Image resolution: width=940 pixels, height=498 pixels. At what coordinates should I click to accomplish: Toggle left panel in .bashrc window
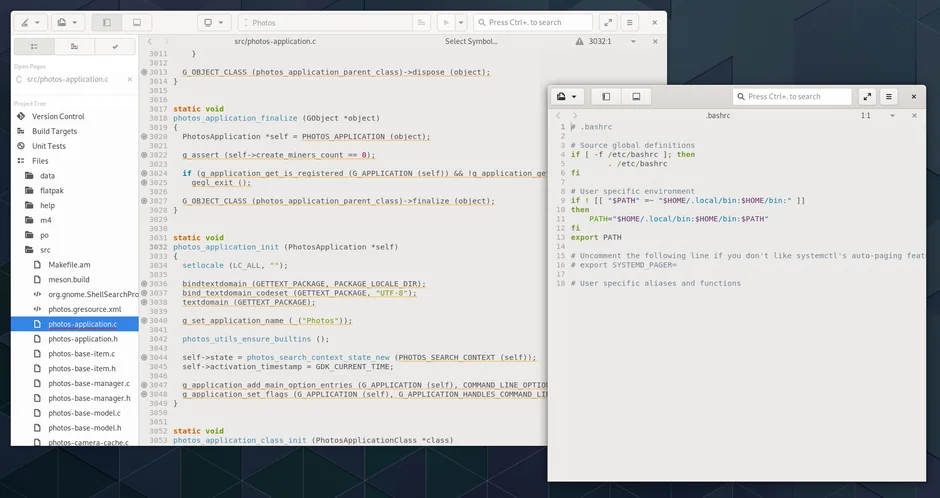[606, 97]
